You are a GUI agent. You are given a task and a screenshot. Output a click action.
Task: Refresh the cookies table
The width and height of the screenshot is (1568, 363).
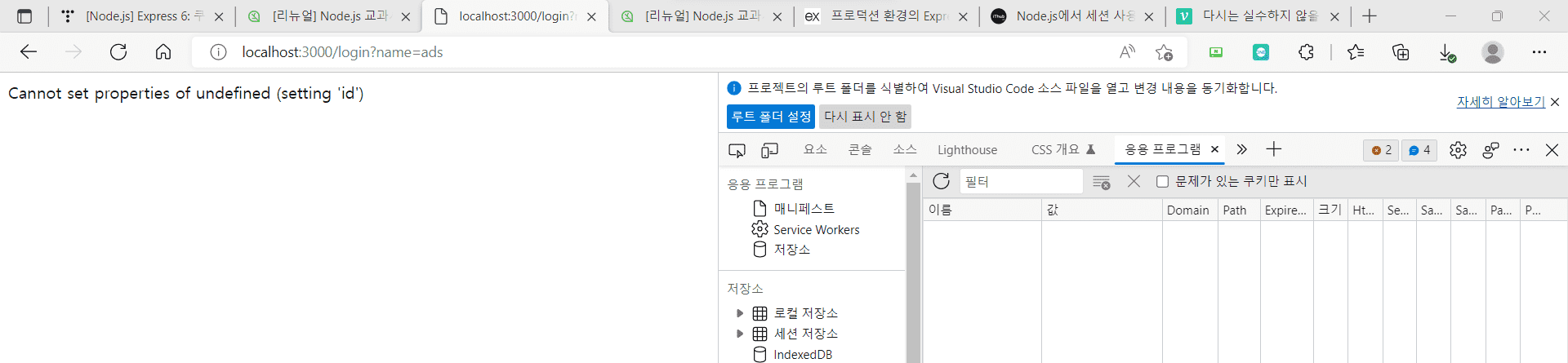click(x=941, y=181)
